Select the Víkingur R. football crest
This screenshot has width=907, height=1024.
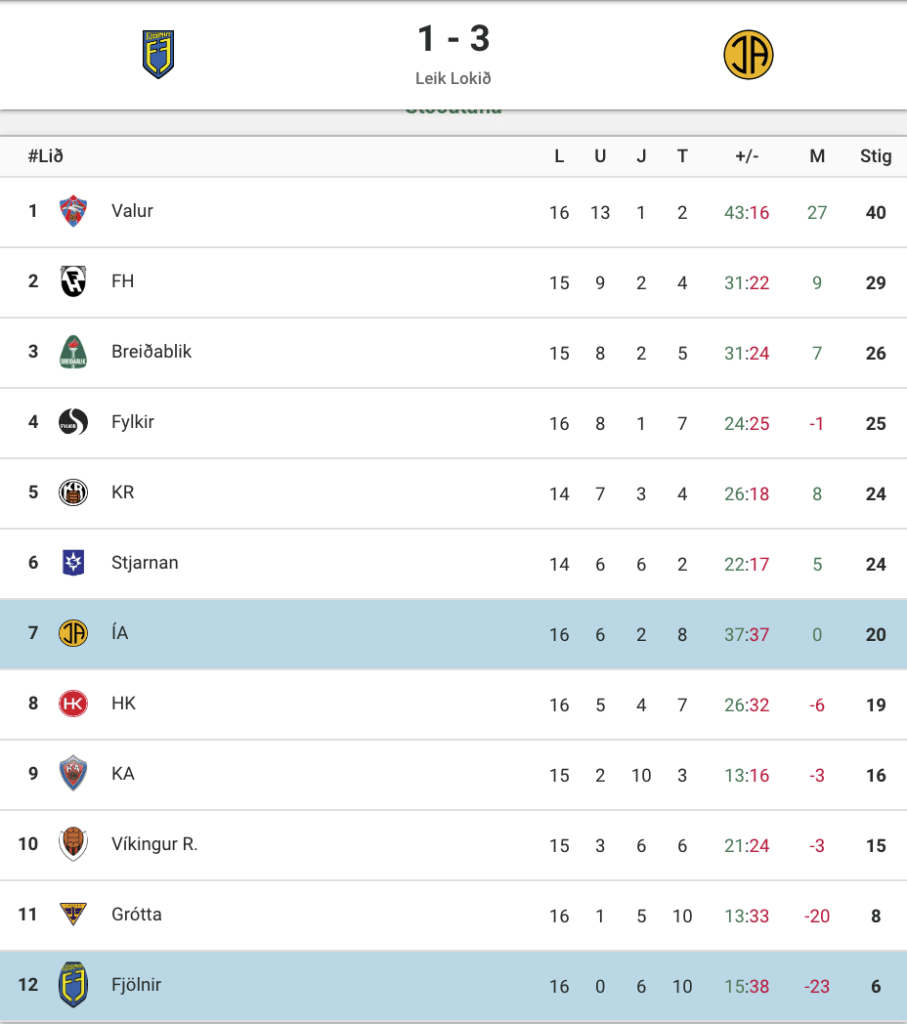73,844
